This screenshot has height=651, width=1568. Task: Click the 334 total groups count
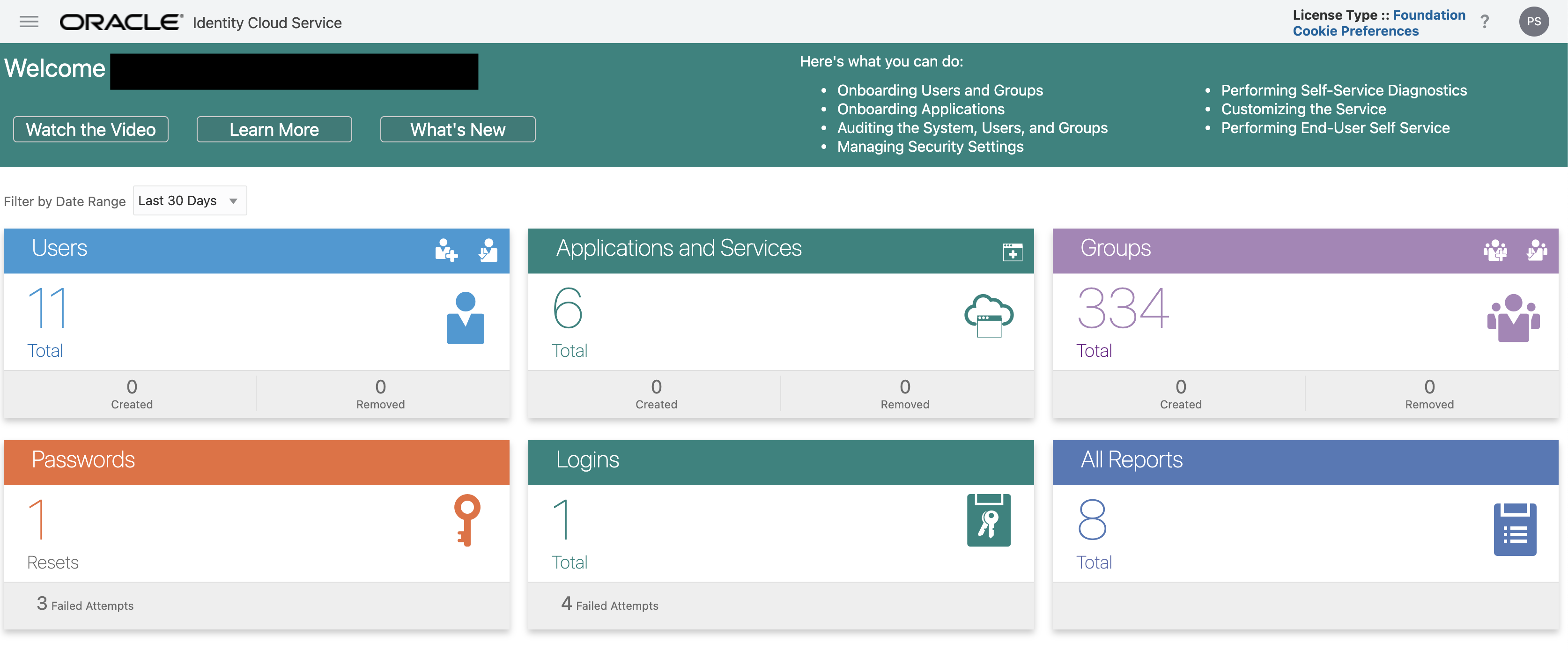tap(1123, 308)
